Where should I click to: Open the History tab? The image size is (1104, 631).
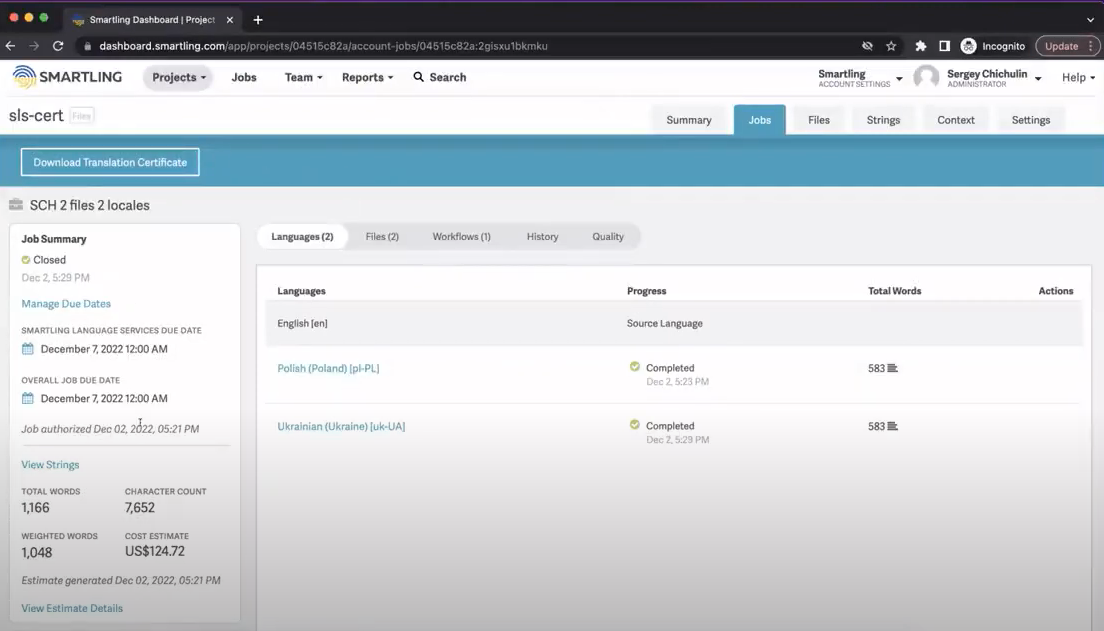tap(542, 237)
